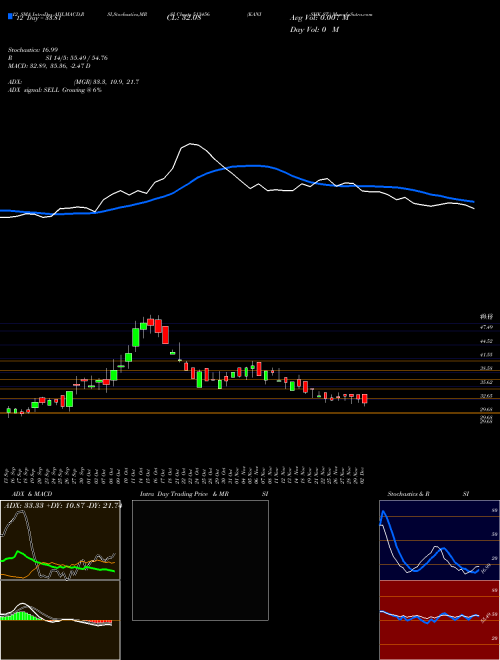Click the 'Stochastics & R SI' panel title
The image size is (500, 660).
(x=428, y=494)
